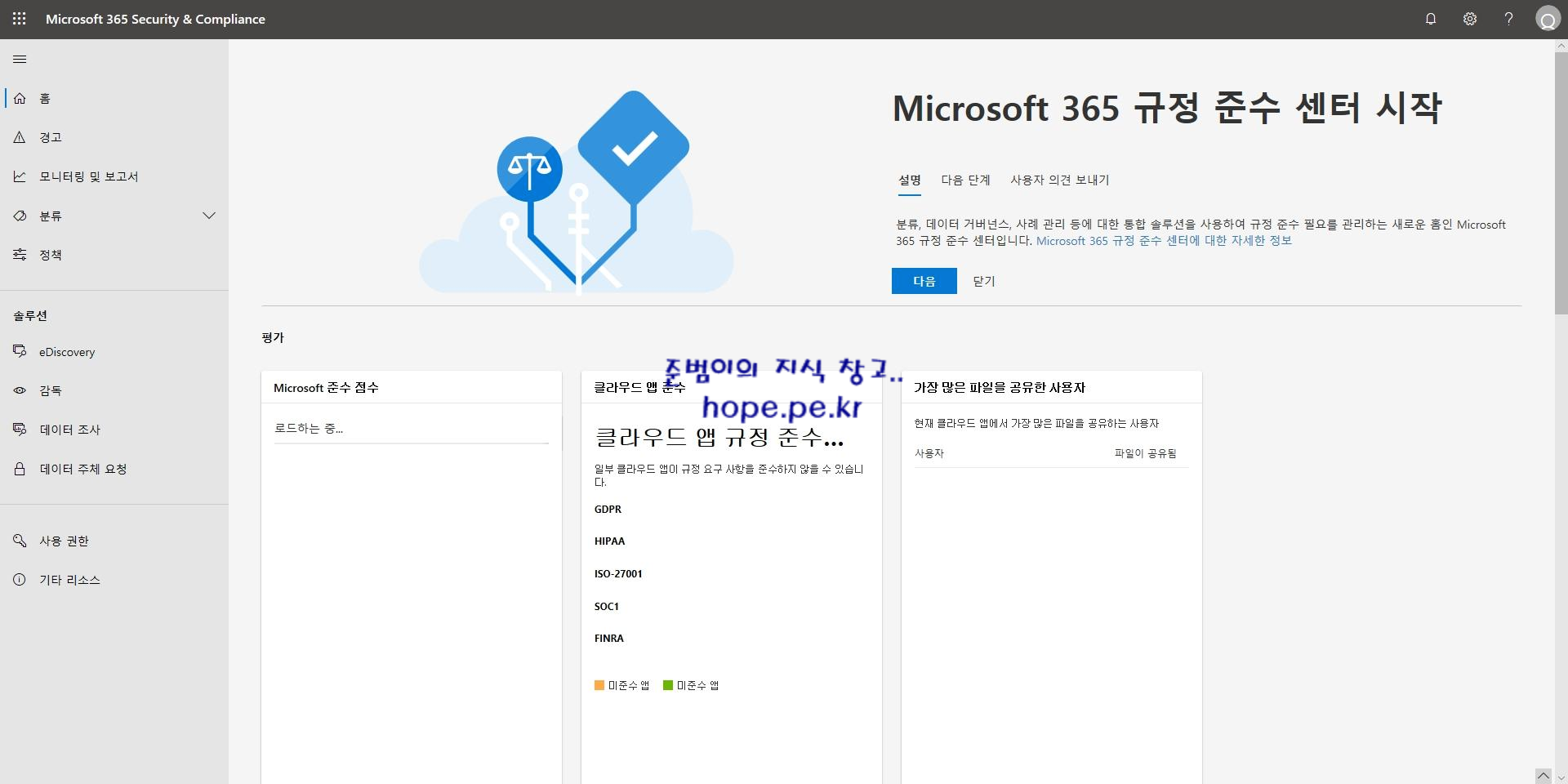Image resolution: width=1568 pixels, height=784 pixels.
Task: Click the warning triangle icon for 경고
Action: coord(20,137)
